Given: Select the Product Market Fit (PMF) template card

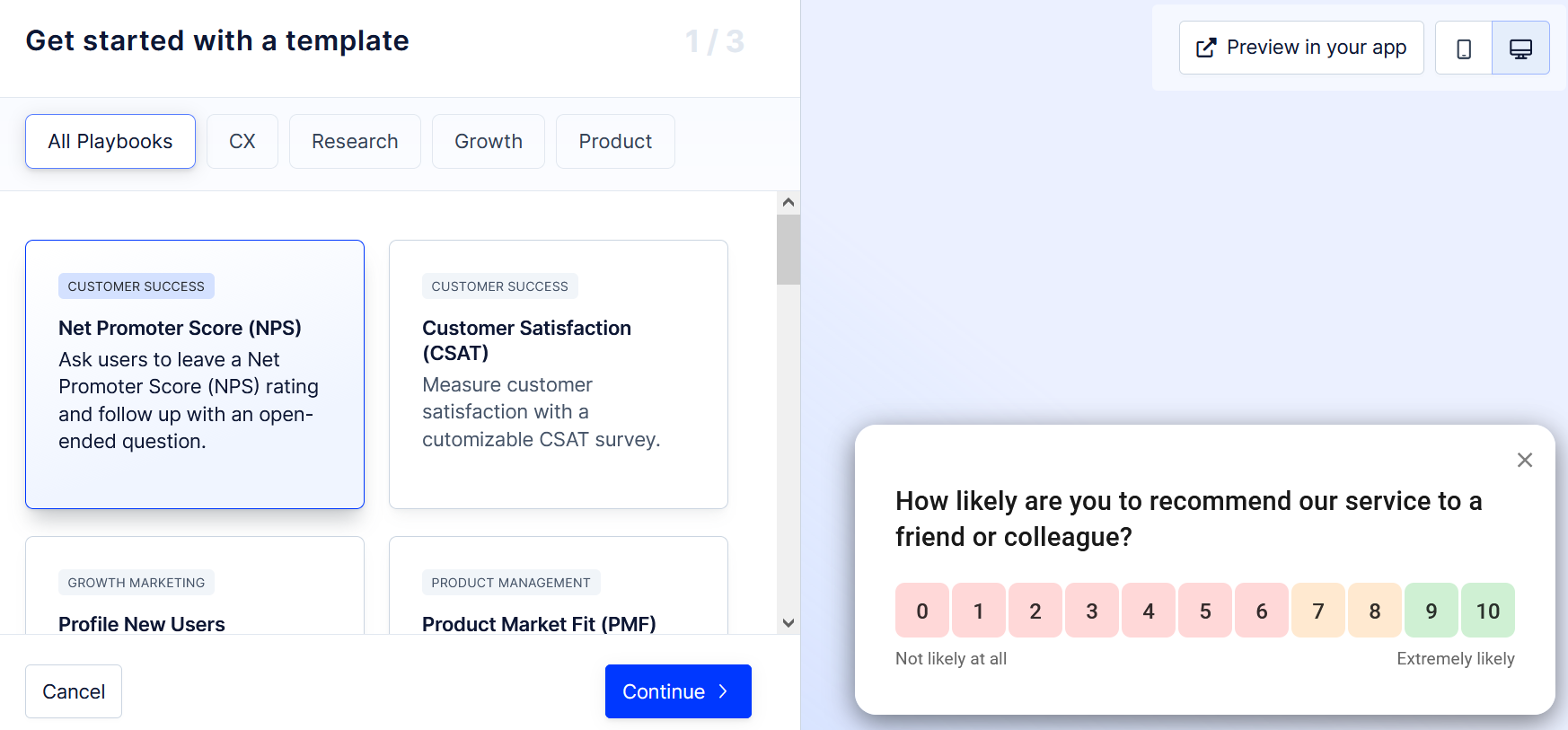Looking at the screenshot, I should pos(558,602).
